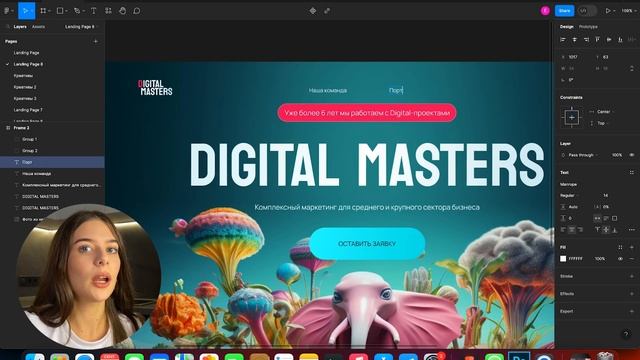Open the help question mark button
Image resolution: width=640 pixels, height=360 pixels.
tap(626, 334)
